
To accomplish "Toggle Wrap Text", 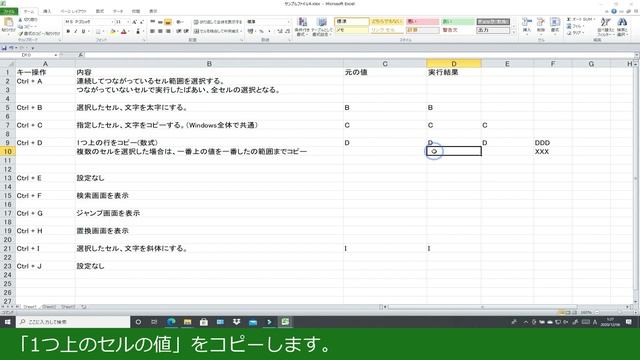I will [218, 22].
